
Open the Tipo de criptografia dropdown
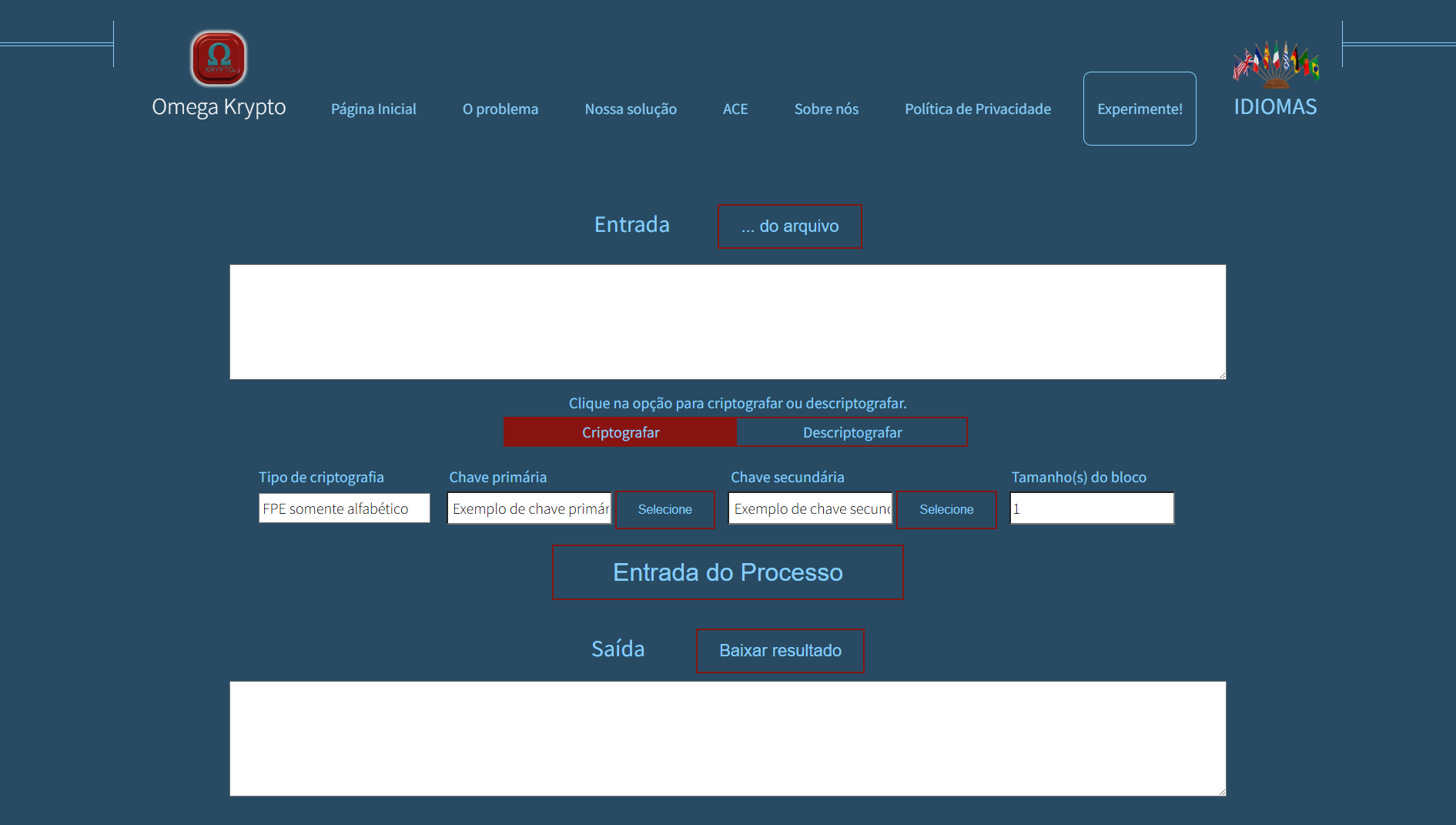tap(344, 508)
